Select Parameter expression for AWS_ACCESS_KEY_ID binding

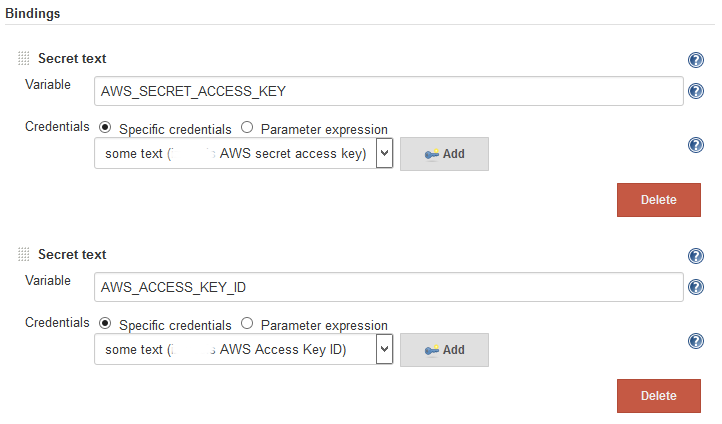tap(247, 324)
